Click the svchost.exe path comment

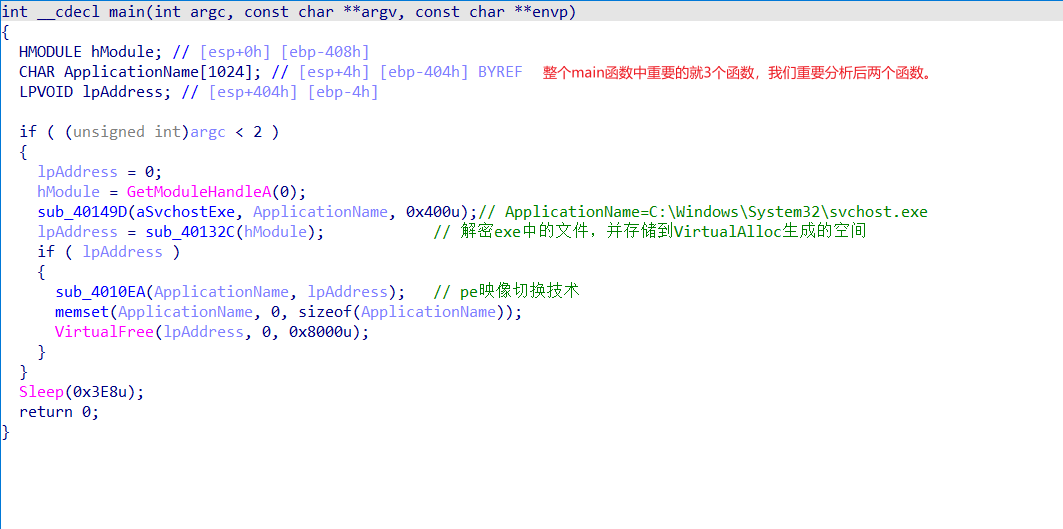click(702, 212)
